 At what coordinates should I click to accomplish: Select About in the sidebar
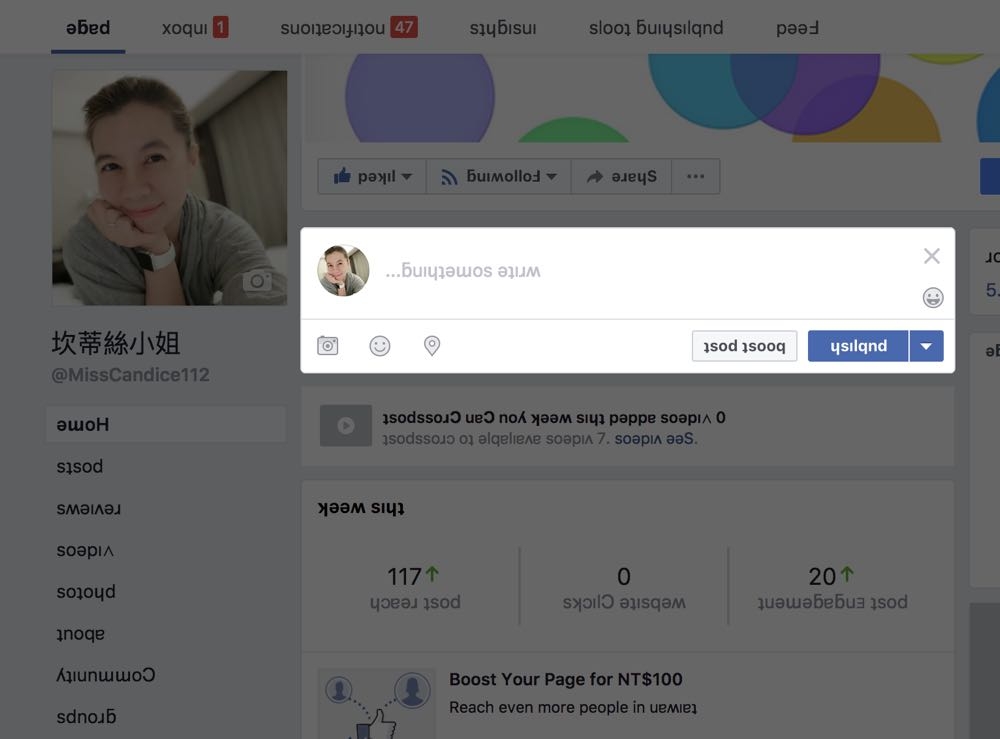click(80, 633)
